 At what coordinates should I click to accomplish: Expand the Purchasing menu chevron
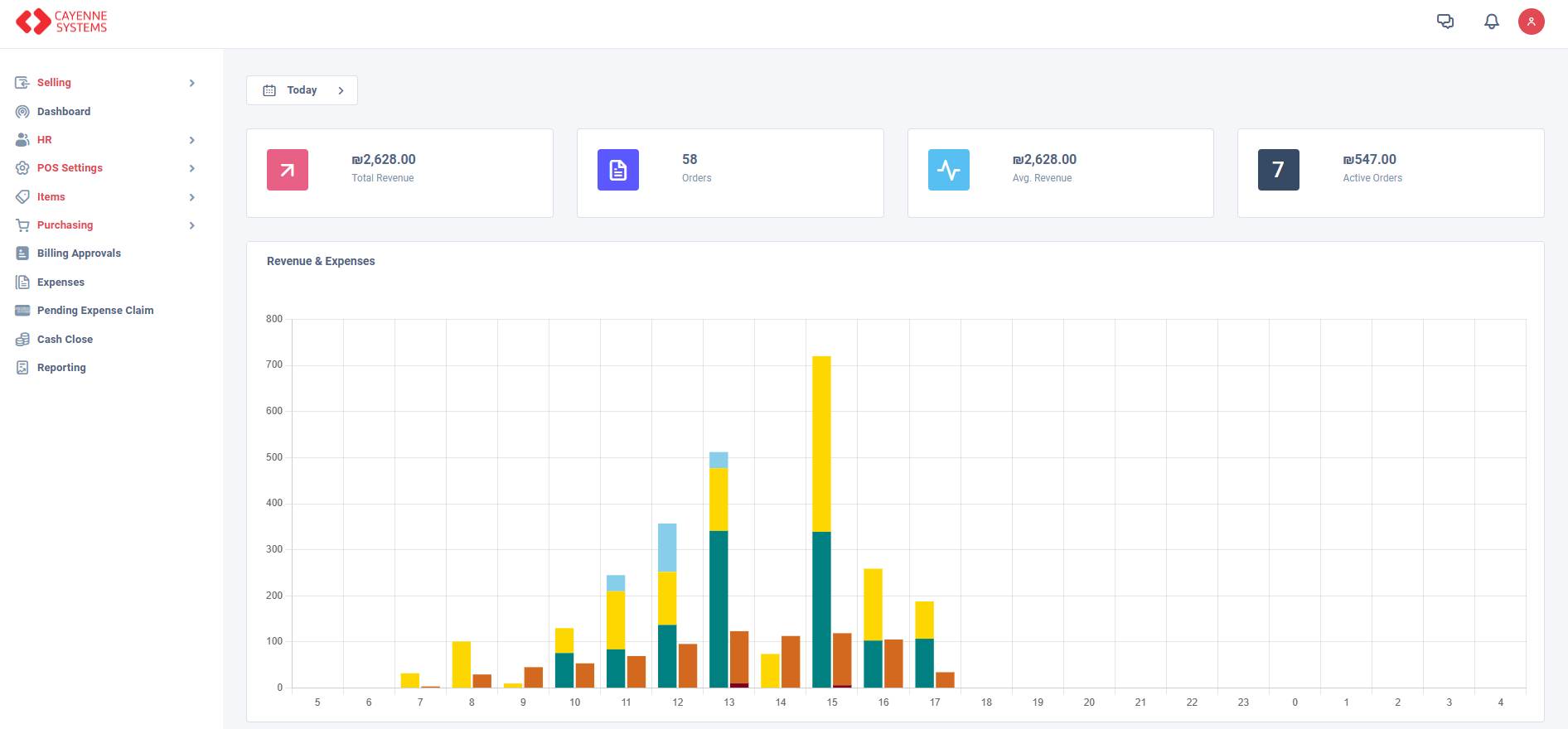point(191,225)
